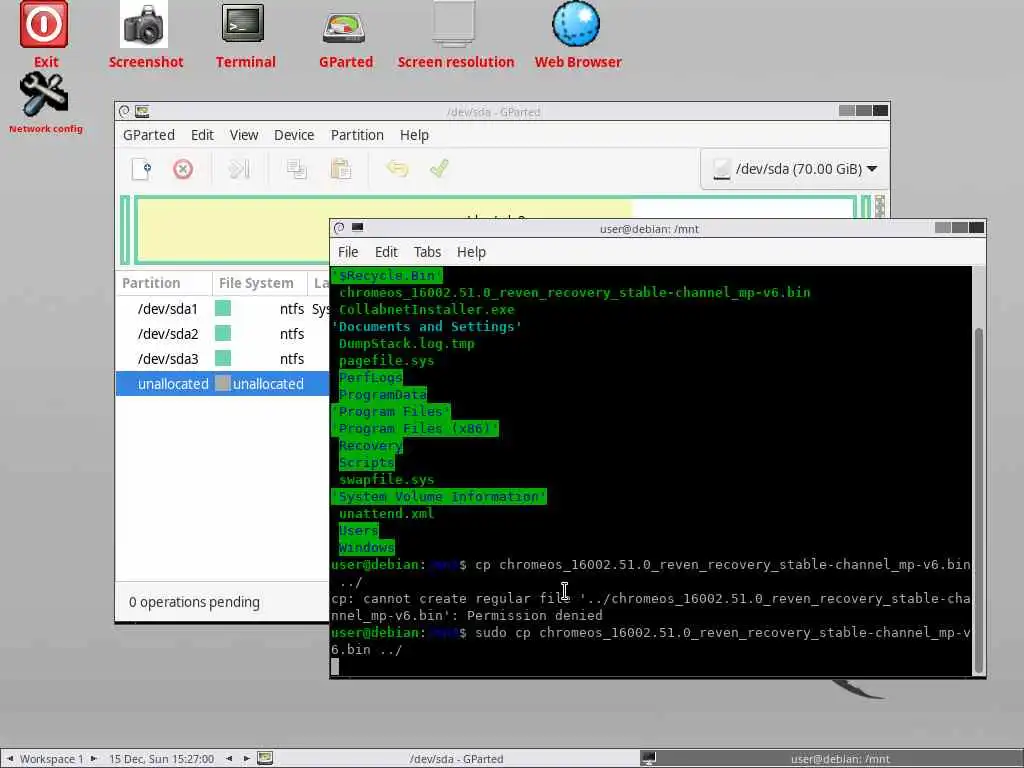Click the Paste partition toolbar icon in GParted

pyautogui.click(x=341, y=169)
